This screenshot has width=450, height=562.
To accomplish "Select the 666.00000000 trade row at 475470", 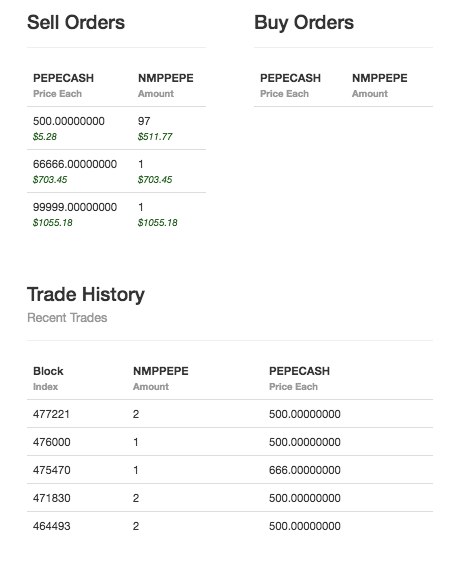I will click(x=230, y=470).
